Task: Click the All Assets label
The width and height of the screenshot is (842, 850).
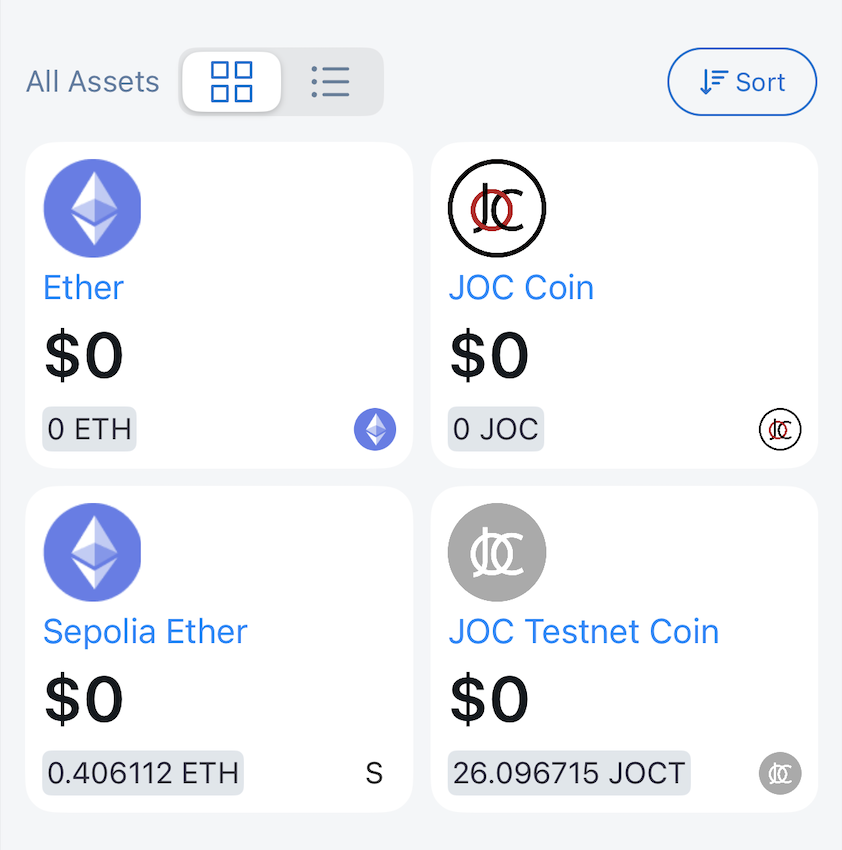Action: (x=93, y=82)
